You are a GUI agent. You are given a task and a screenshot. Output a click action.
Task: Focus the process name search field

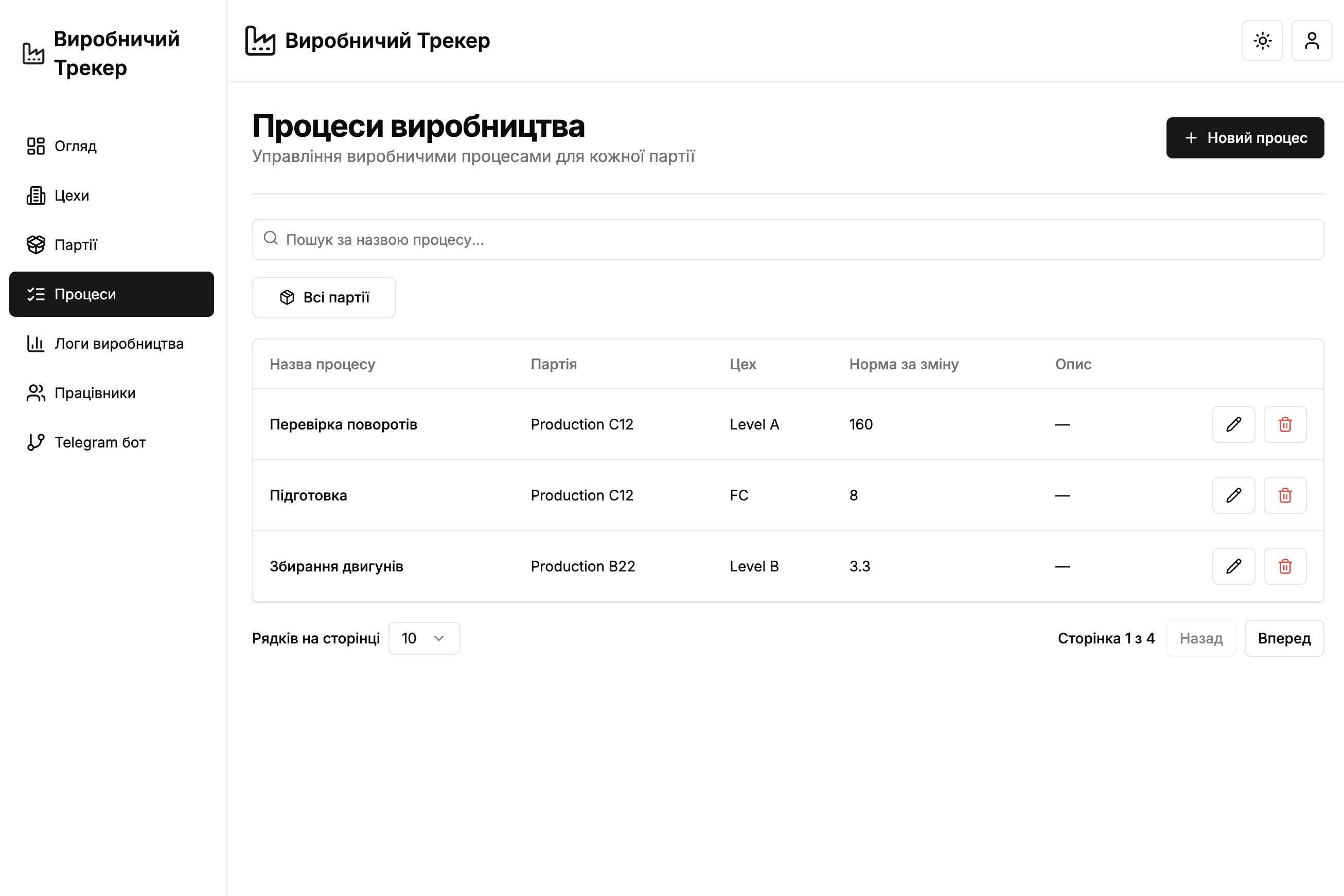tap(788, 240)
